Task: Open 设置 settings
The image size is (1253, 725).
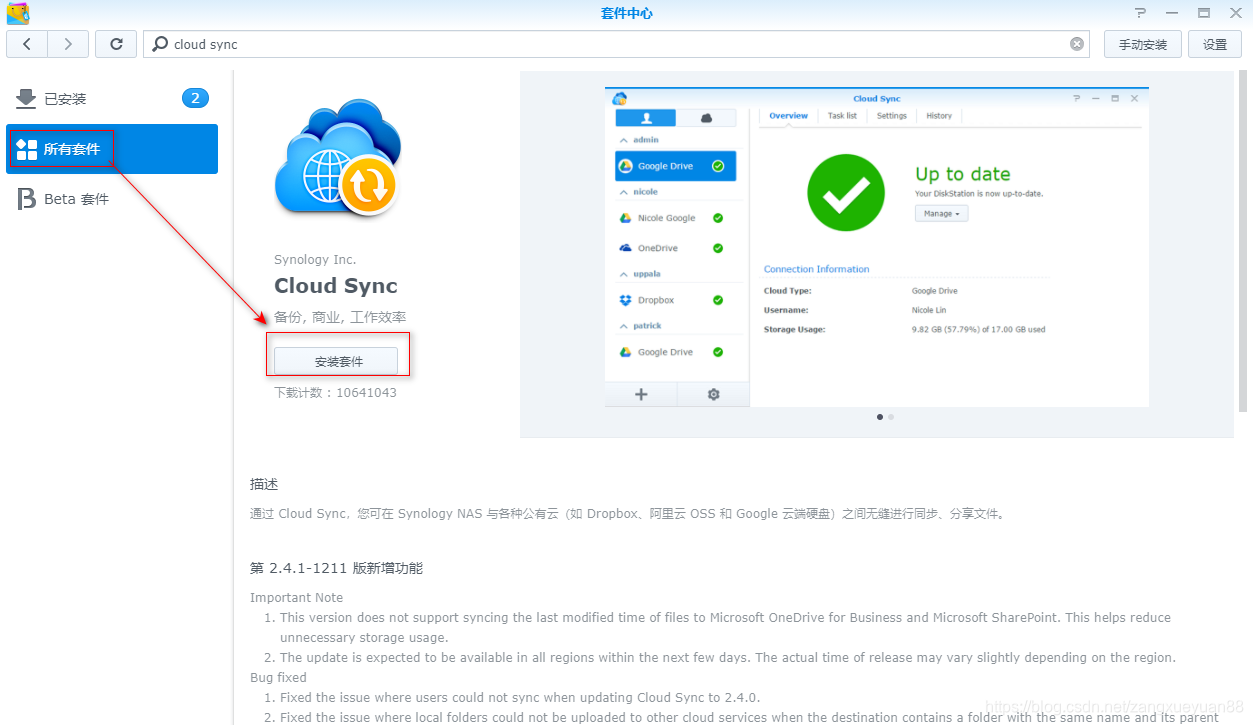Action: click(x=1215, y=44)
